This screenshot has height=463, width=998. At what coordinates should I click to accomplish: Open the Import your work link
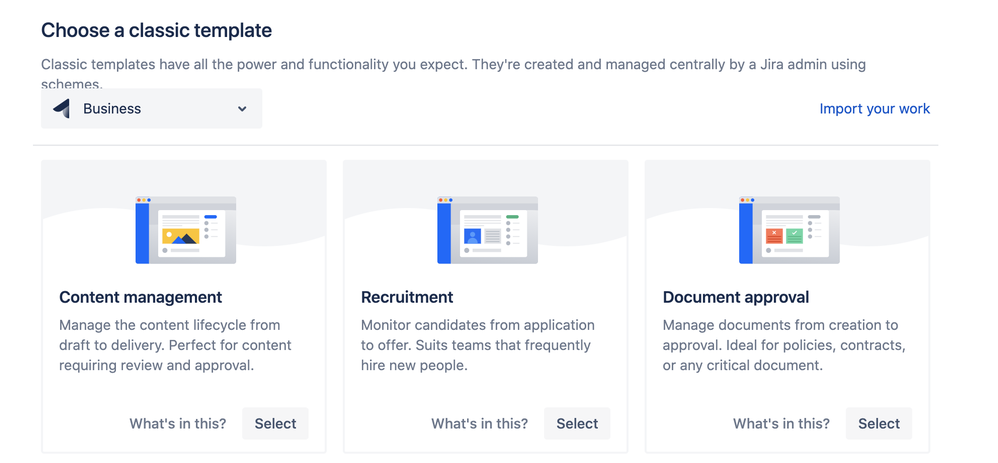coord(875,109)
